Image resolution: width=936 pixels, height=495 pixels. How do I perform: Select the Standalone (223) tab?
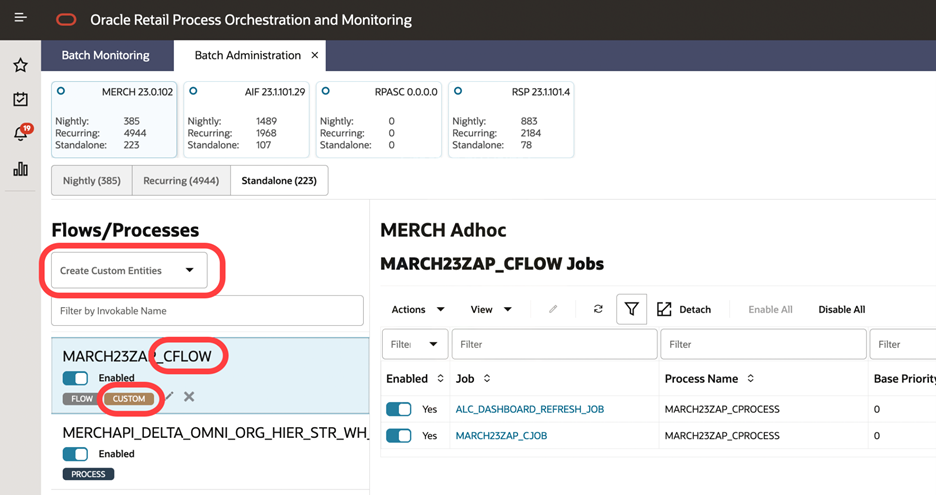[279, 180]
